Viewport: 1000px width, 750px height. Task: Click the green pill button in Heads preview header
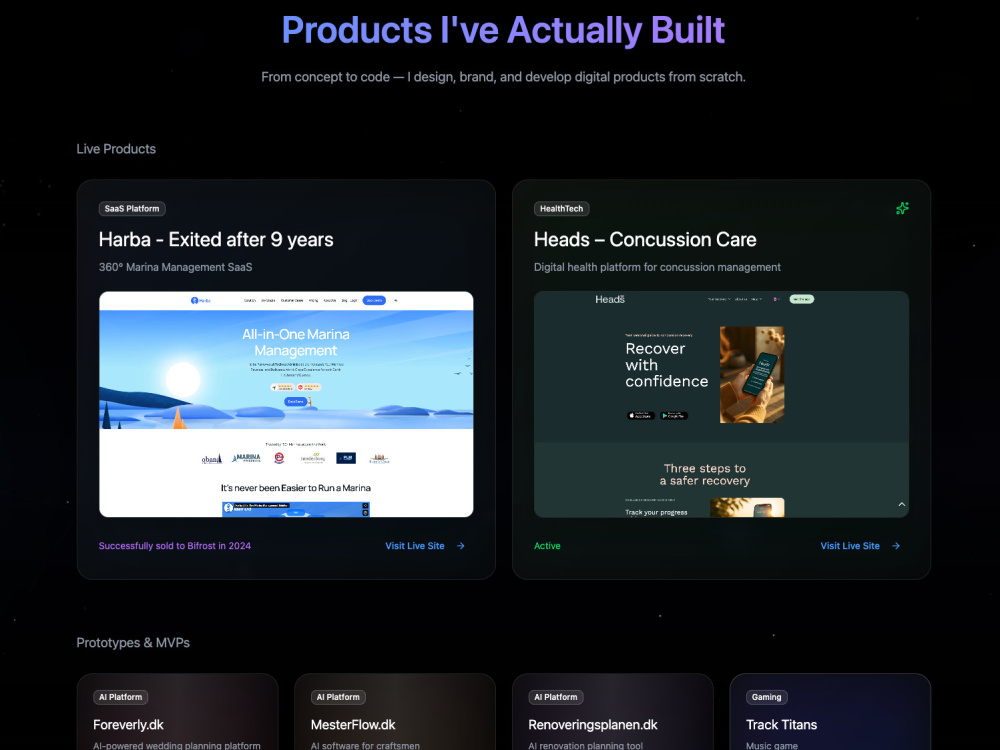802,299
